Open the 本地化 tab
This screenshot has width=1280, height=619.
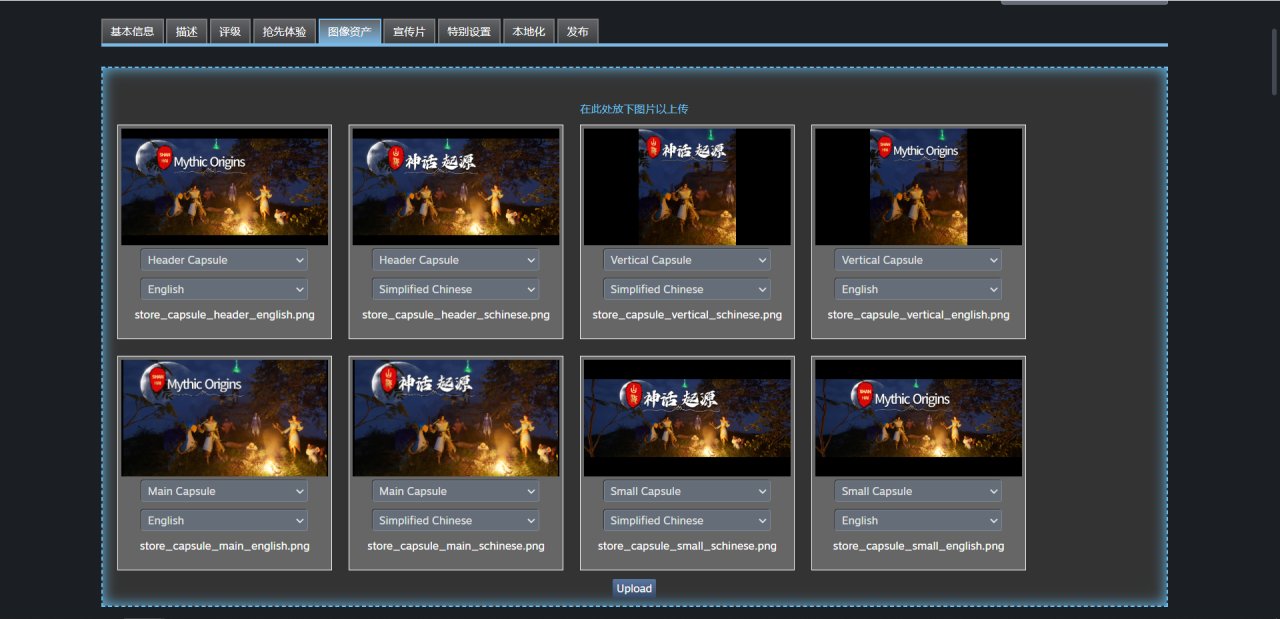(528, 32)
